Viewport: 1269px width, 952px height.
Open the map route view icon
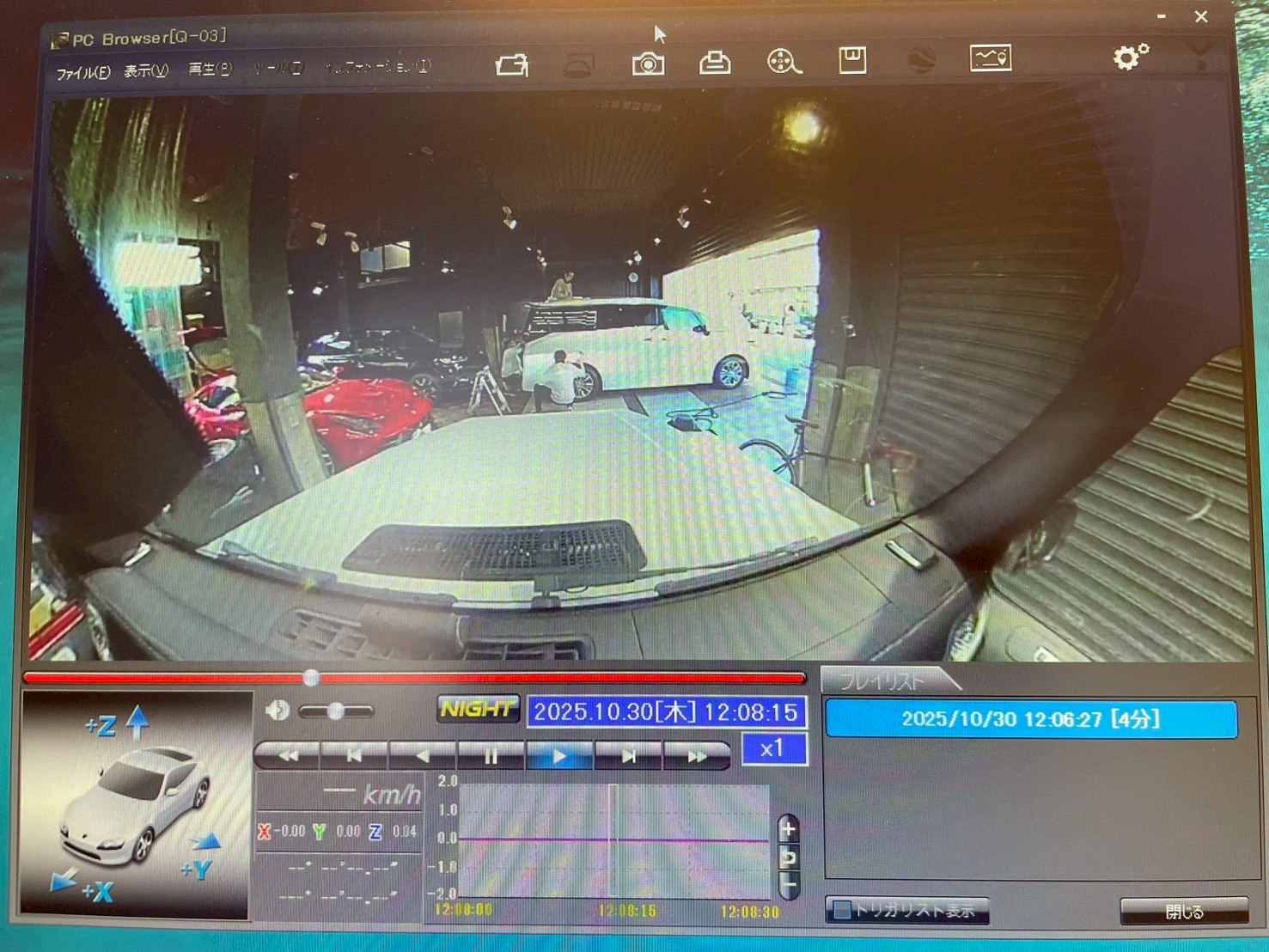pyautogui.click(x=990, y=58)
